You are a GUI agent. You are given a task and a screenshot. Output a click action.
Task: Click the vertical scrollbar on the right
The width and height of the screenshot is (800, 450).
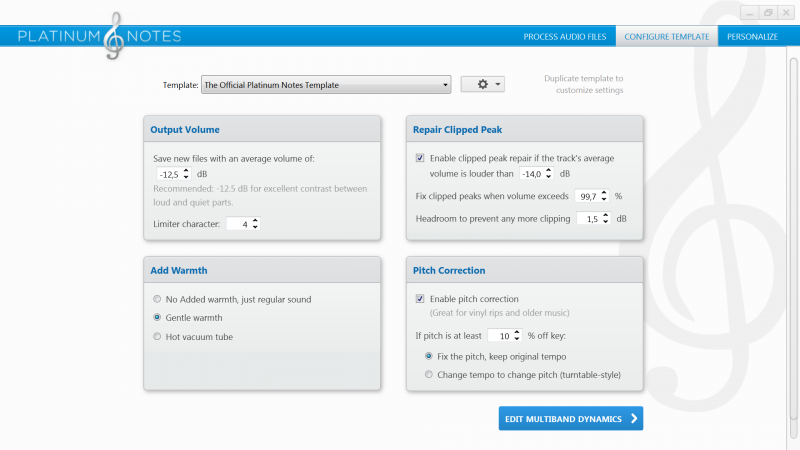click(794, 240)
